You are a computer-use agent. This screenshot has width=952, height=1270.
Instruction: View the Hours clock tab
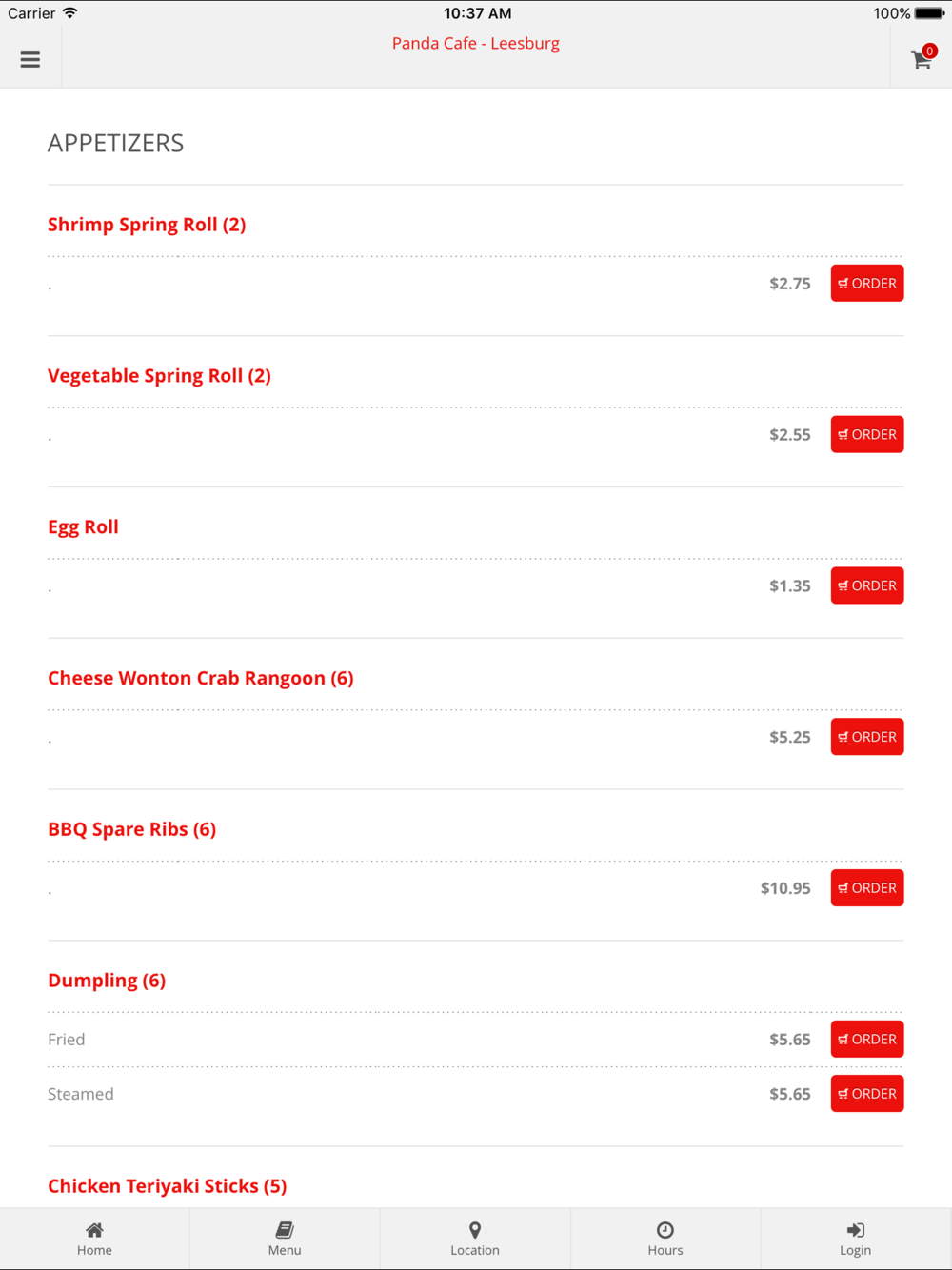pos(665,1239)
